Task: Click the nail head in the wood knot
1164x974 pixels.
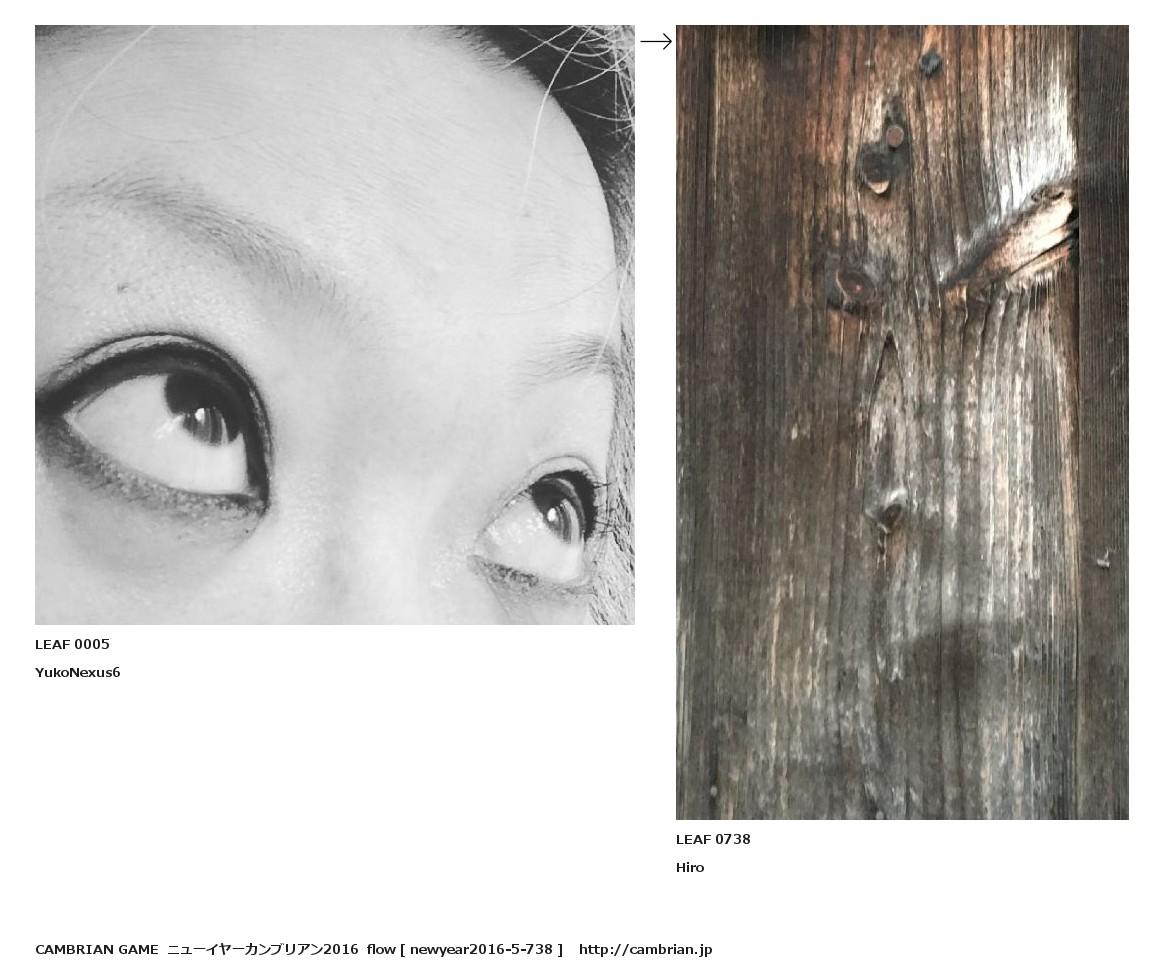Action: [x=895, y=136]
